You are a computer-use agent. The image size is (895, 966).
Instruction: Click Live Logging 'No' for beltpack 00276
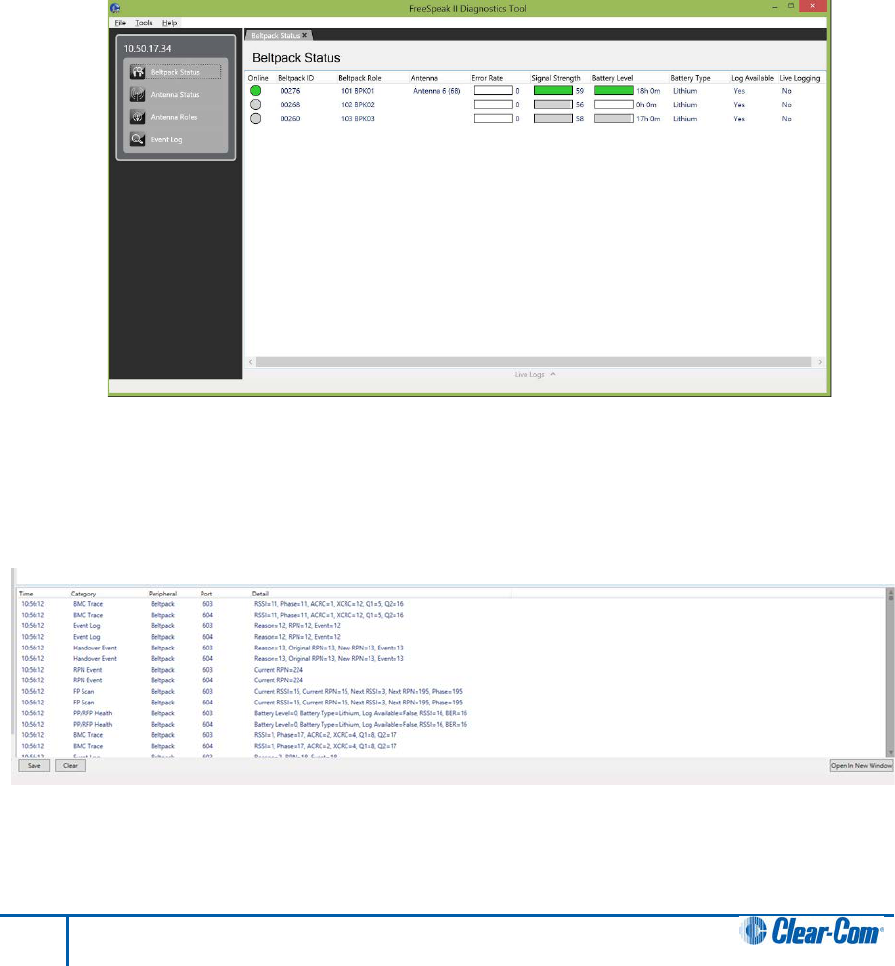tap(787, 91)
